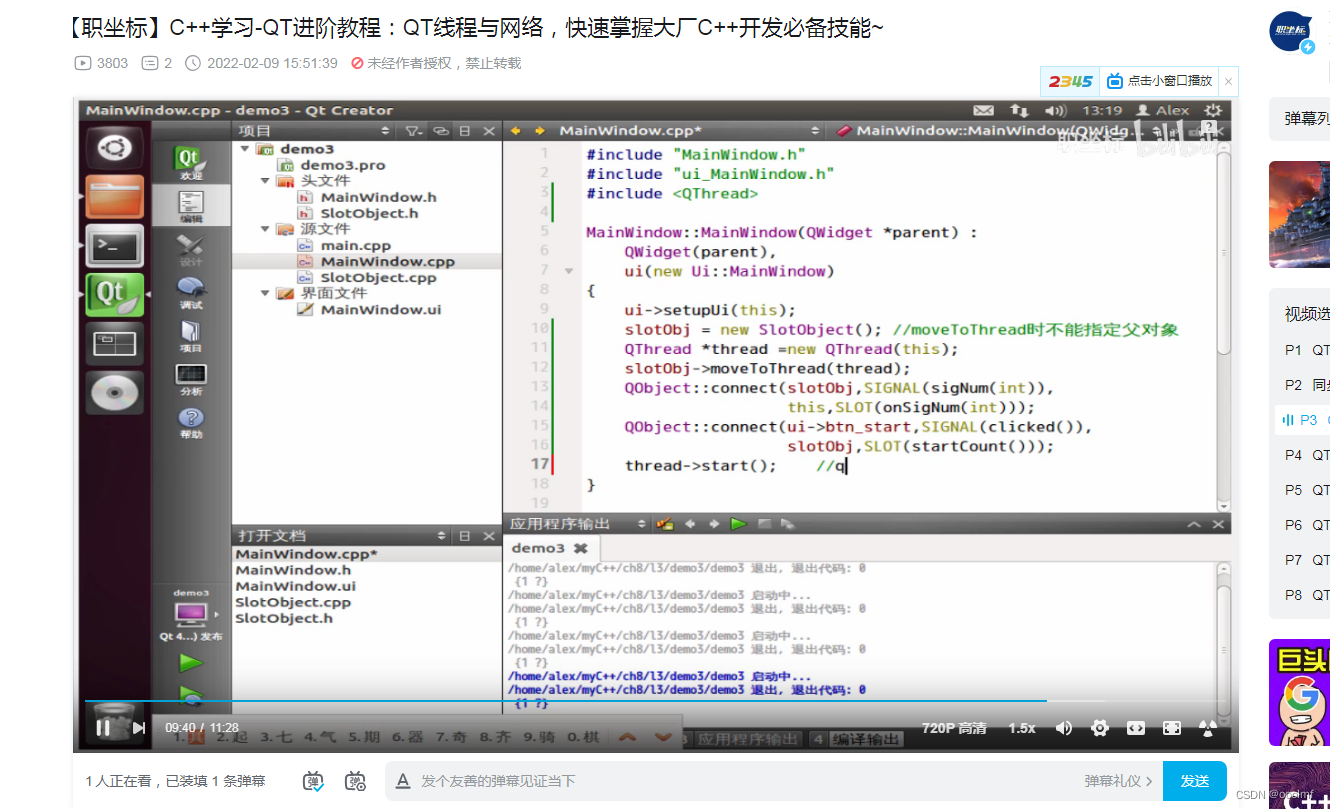
Task: Change the 1.5x playback speed
Action: click(1022, 728)
